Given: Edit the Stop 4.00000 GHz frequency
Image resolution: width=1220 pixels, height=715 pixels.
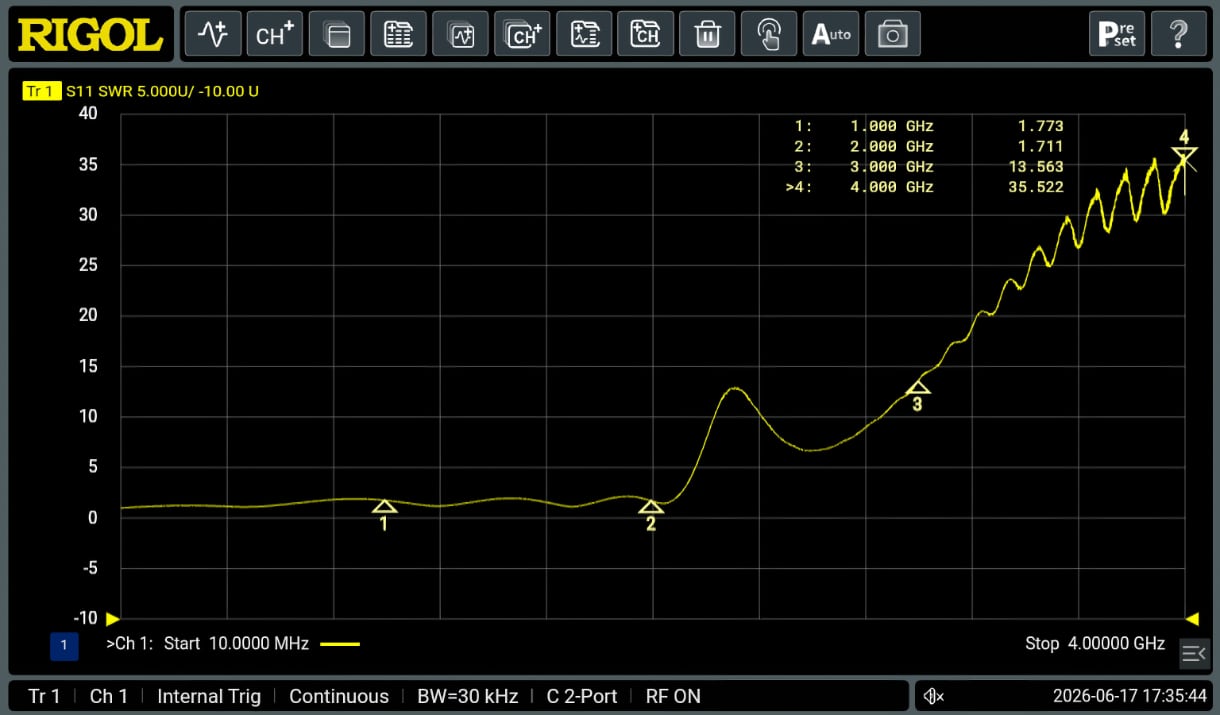Looking at the screenshot, I should tap(1095, 643).
